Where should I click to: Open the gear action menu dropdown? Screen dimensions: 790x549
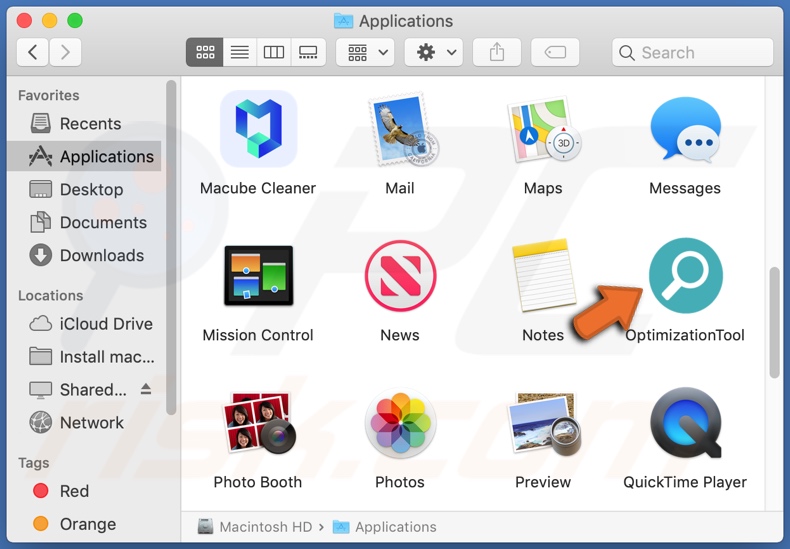434,52
